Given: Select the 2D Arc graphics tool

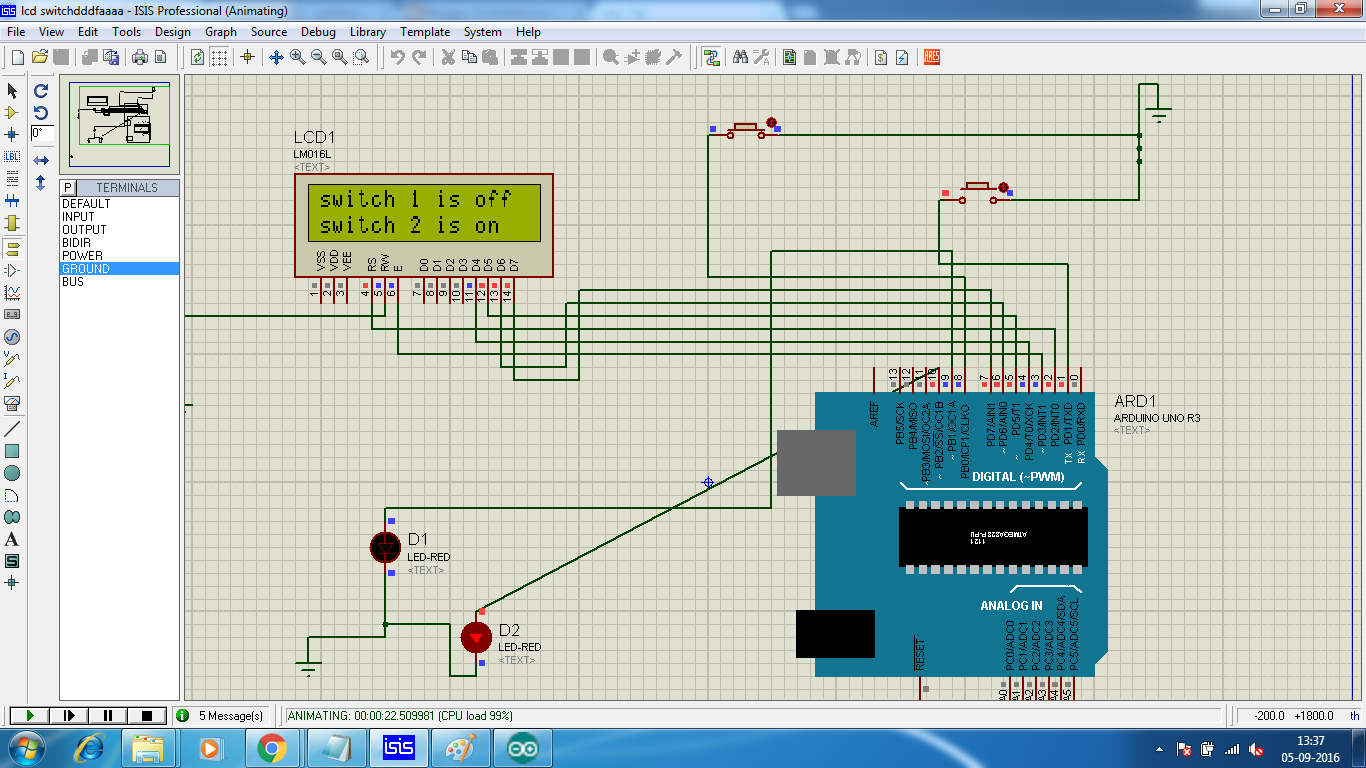Looking at the screenshot, I should click(x=12, y=495).
